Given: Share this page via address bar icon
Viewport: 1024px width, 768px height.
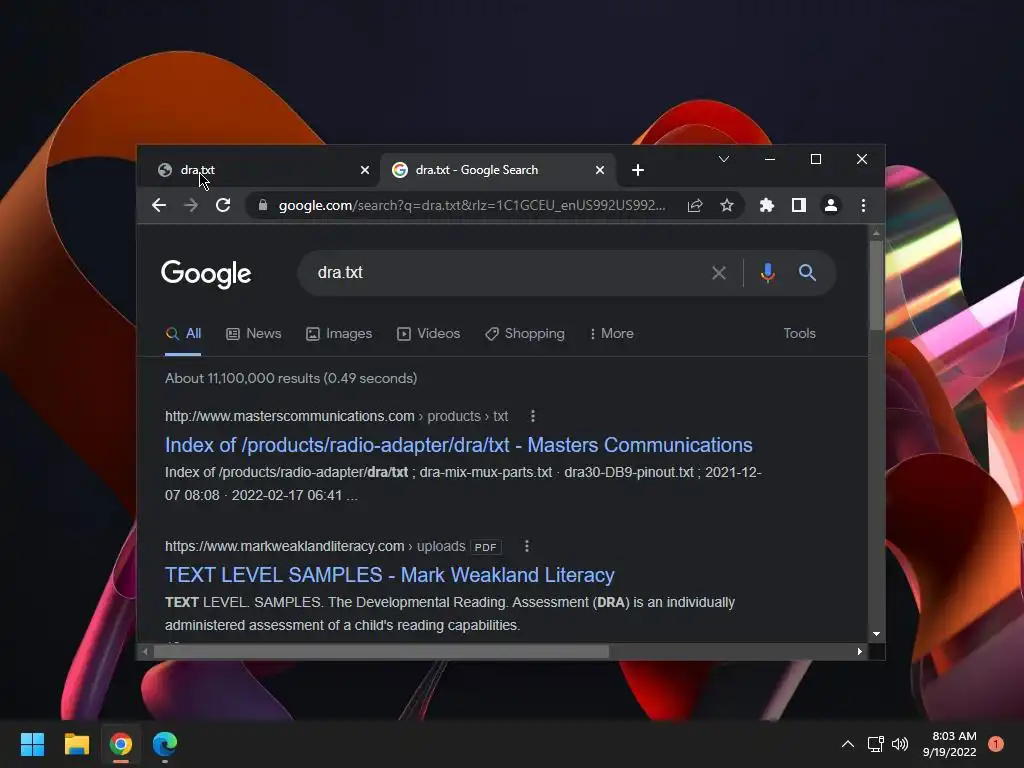Looking at the screenshot, I should (695, 205).
